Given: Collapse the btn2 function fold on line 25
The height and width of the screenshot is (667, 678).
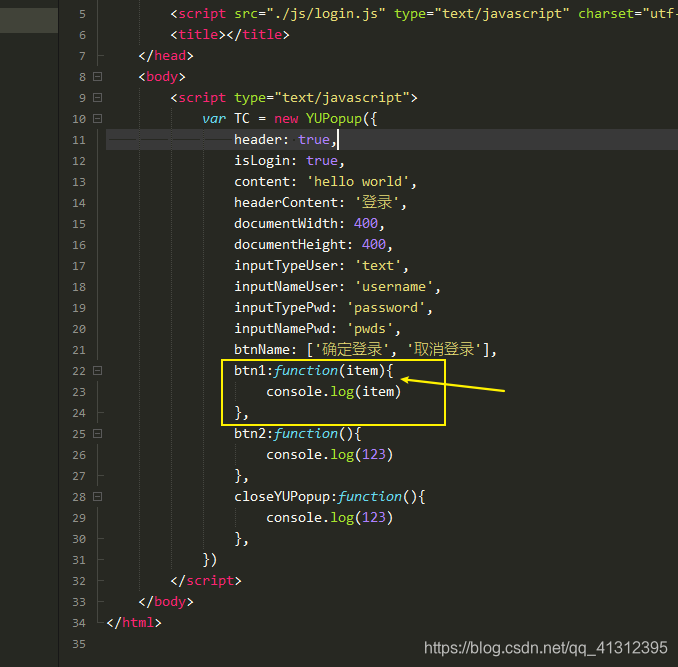Looking at the screenshot, I should [98, 434].
